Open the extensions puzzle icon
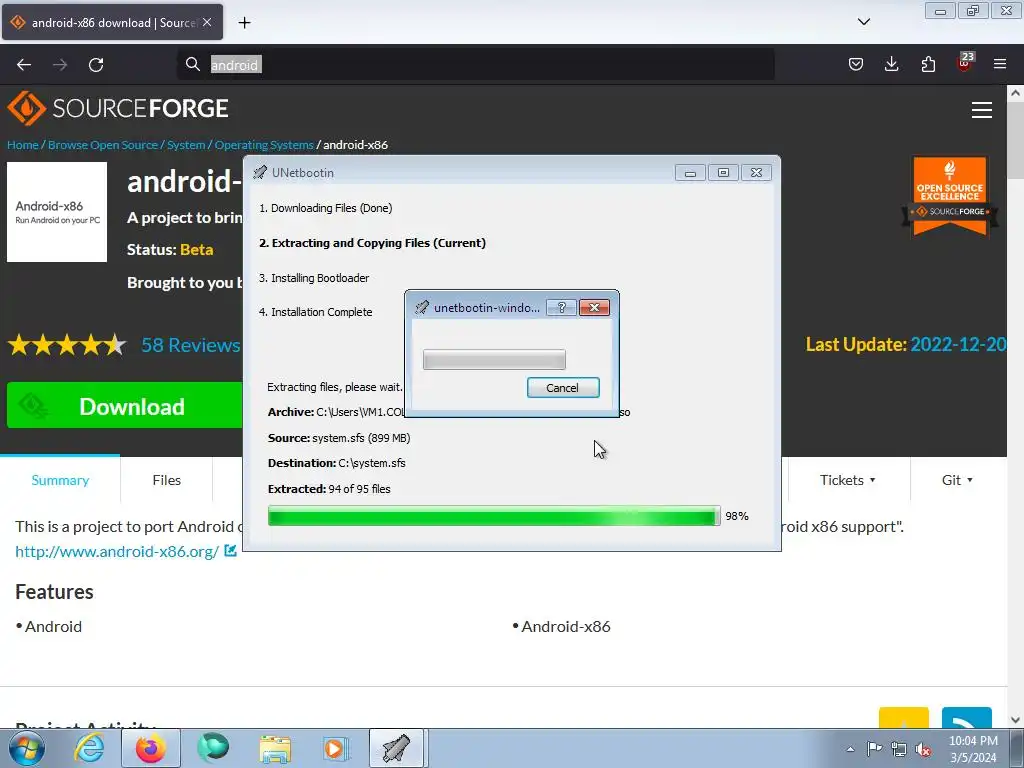 tap(928, 64)
